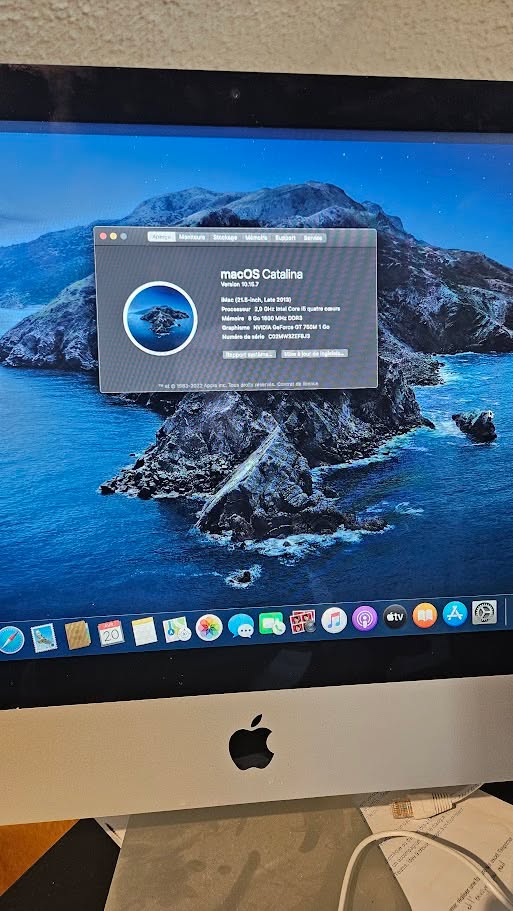Launch Podcasts purple icon
Image resolution: width=513 pixels, height=911 pixels.
364,618
